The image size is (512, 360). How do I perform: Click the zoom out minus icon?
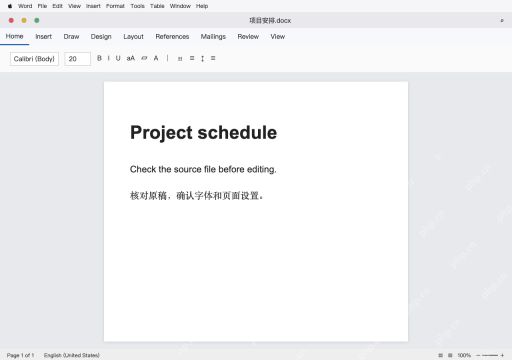(478, 355)
